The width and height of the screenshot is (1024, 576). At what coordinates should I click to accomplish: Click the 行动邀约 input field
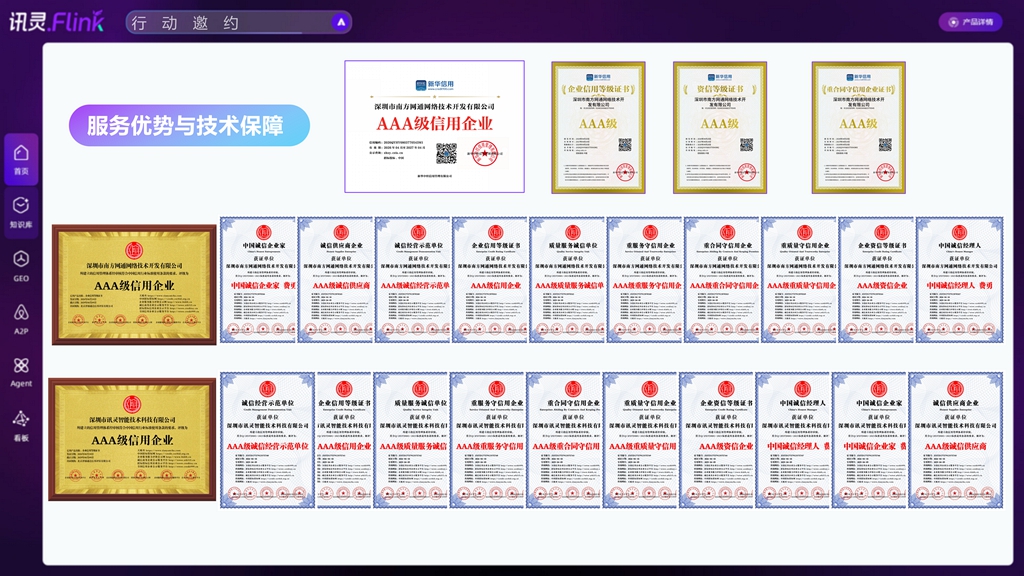coord(239,23)
